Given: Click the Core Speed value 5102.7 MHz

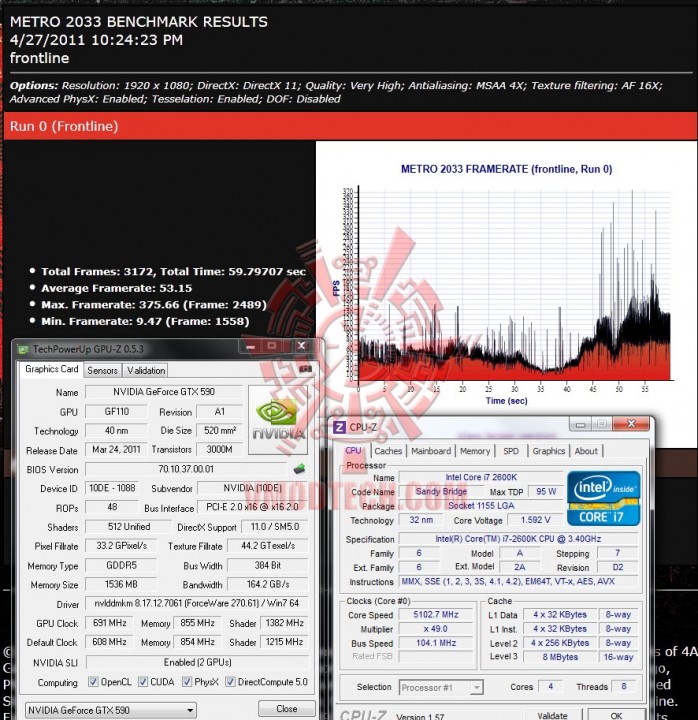Looking at the screenshot, I should pyautogui.click(x=436, y=614).
